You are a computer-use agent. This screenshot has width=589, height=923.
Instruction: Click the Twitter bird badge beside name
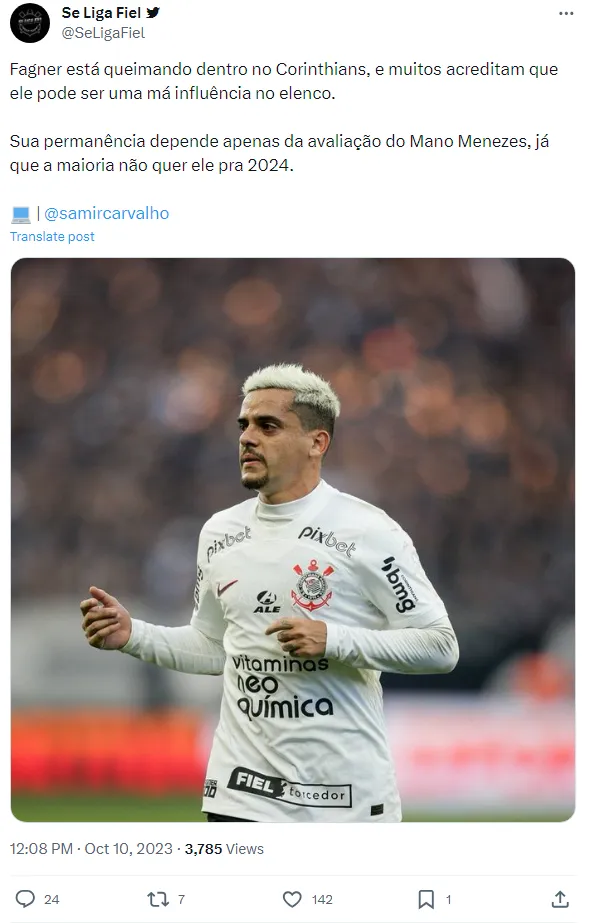153,12
